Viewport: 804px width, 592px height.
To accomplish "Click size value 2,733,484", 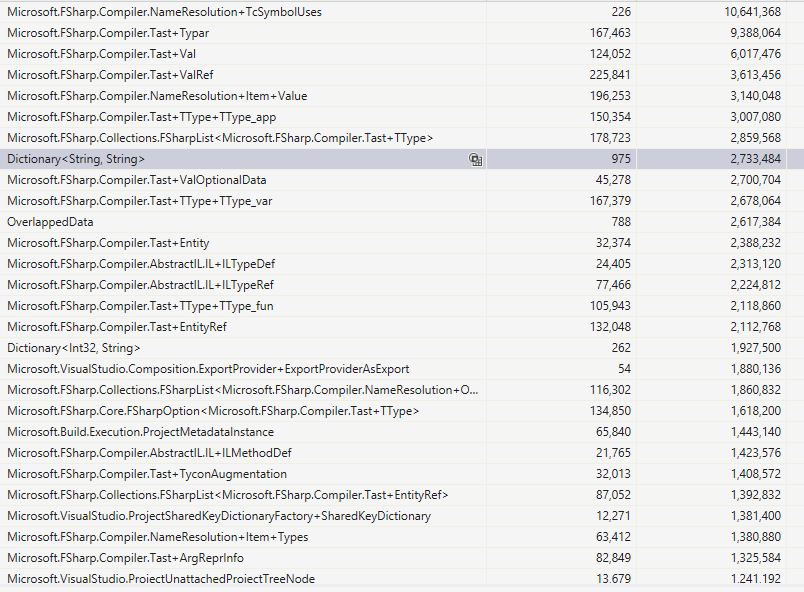I will (756, 159).
